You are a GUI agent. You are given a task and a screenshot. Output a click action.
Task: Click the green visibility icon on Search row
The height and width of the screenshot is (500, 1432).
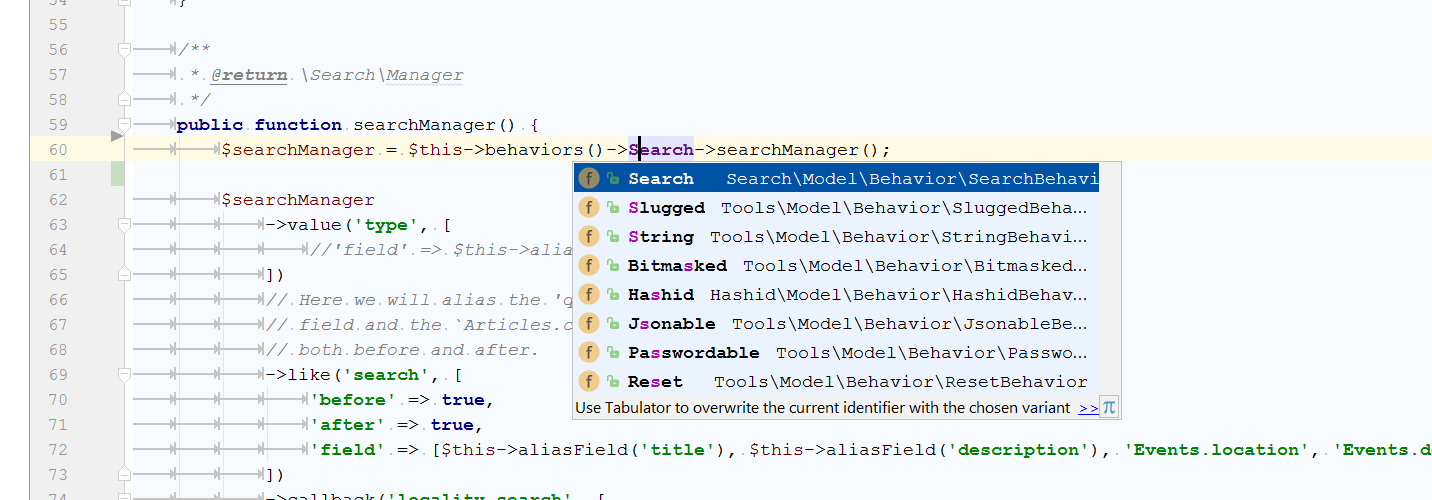tap(612, 179)
